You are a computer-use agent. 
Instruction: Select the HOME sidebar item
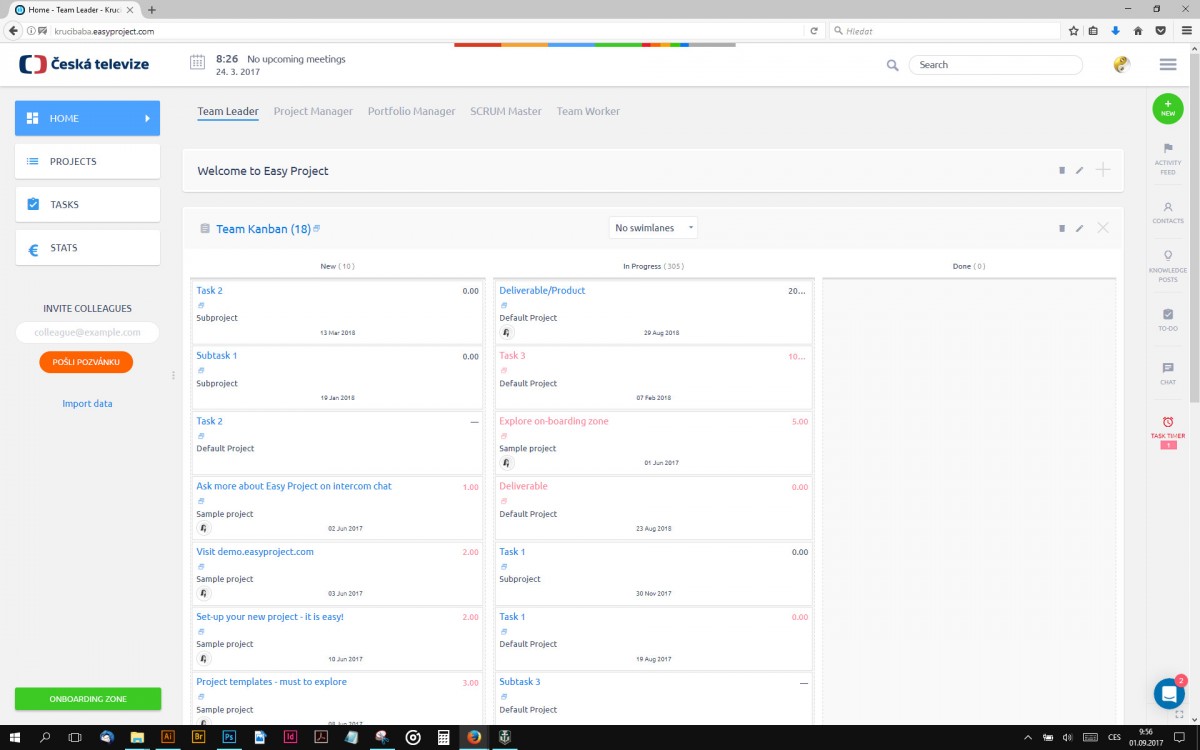(x=87, y=118)
